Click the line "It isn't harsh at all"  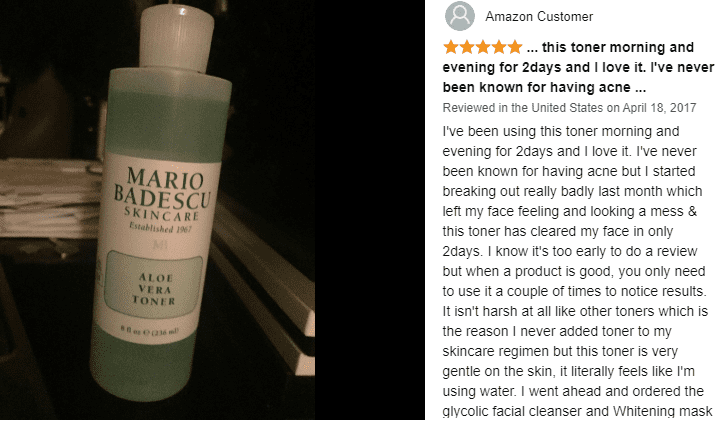tap(575, 312)
